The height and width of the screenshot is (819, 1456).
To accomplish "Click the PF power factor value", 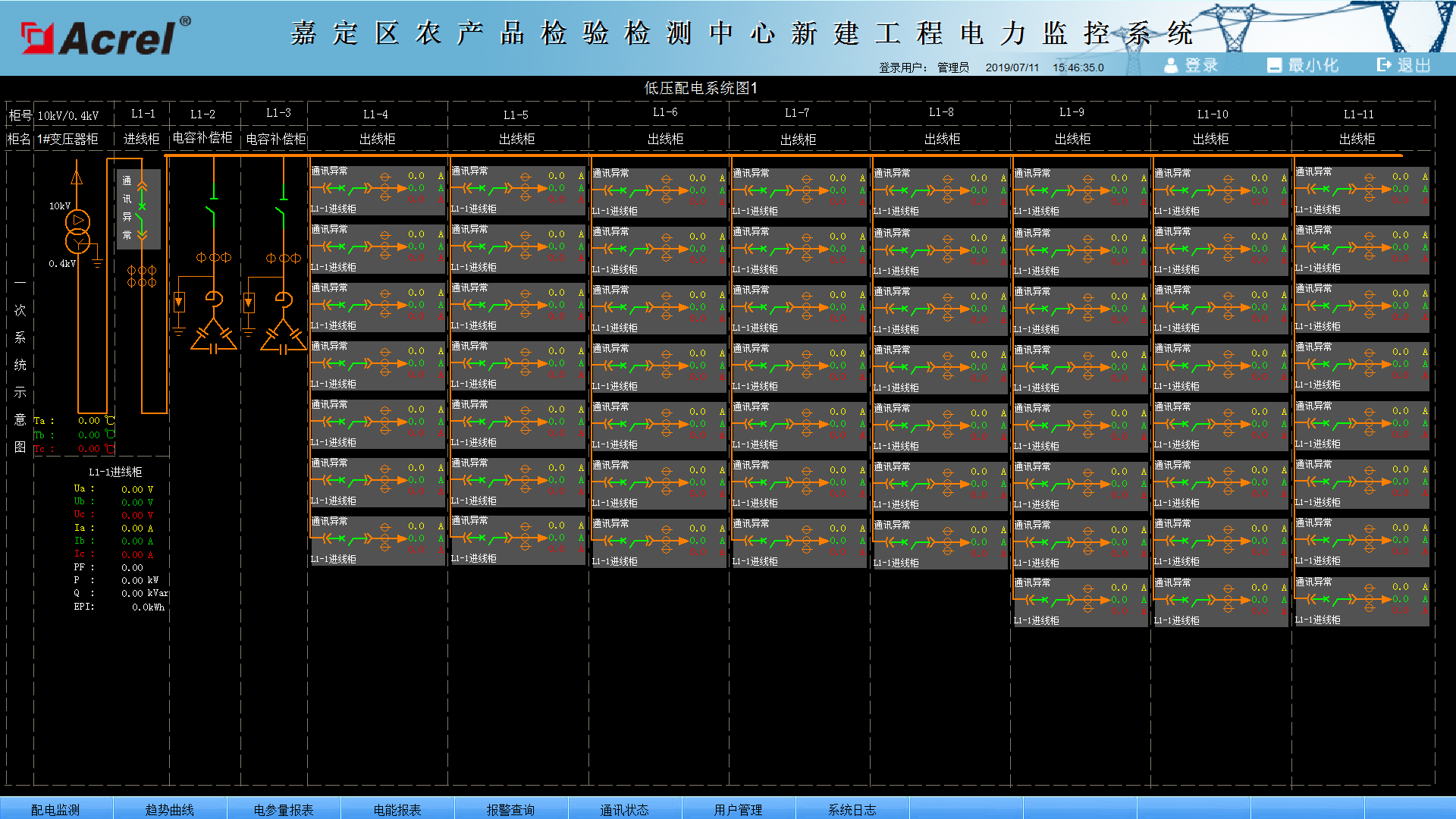I will coord(132,567).
